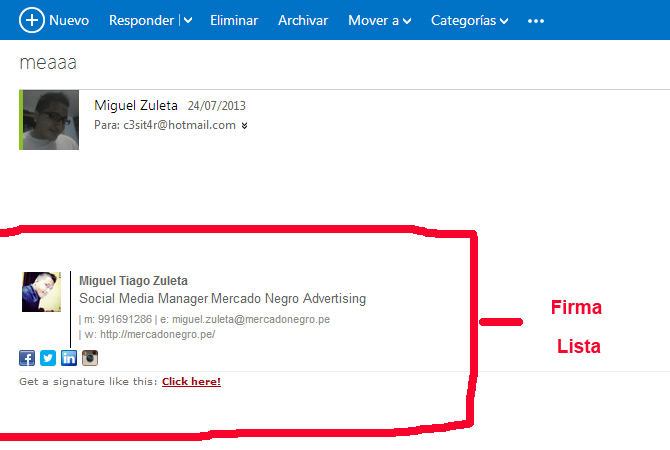Click the email subject 'meaaa'

pyautogui.click(x=48, y=62)
